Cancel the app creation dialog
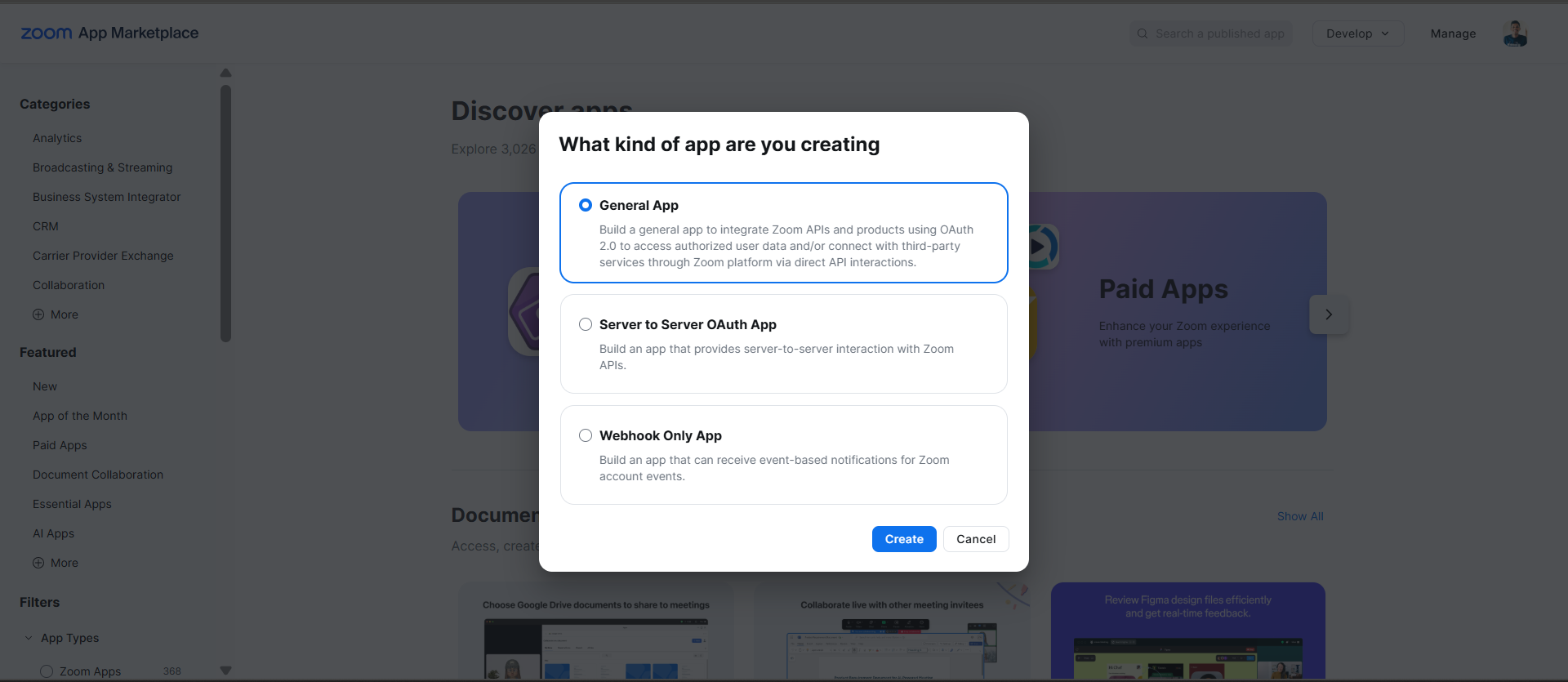Image resolution: width=1568 pixels, height=682 pixels. 976,539
